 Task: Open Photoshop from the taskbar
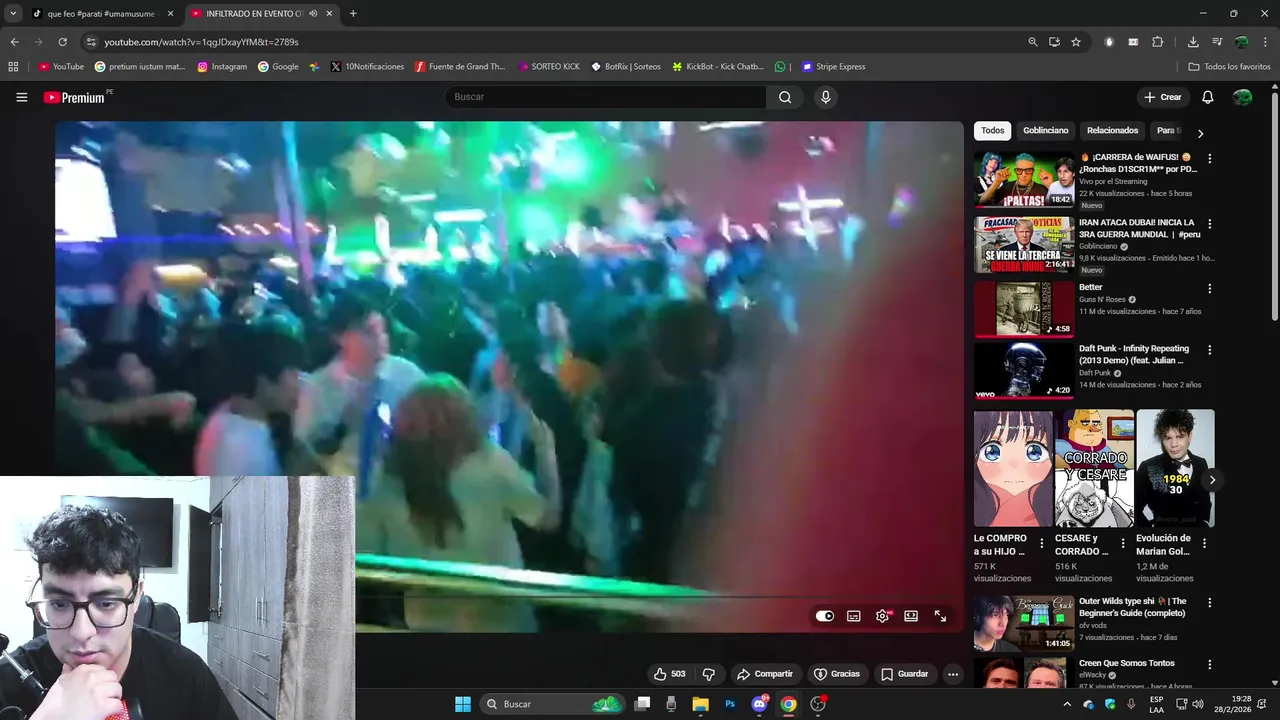[730, 704]
